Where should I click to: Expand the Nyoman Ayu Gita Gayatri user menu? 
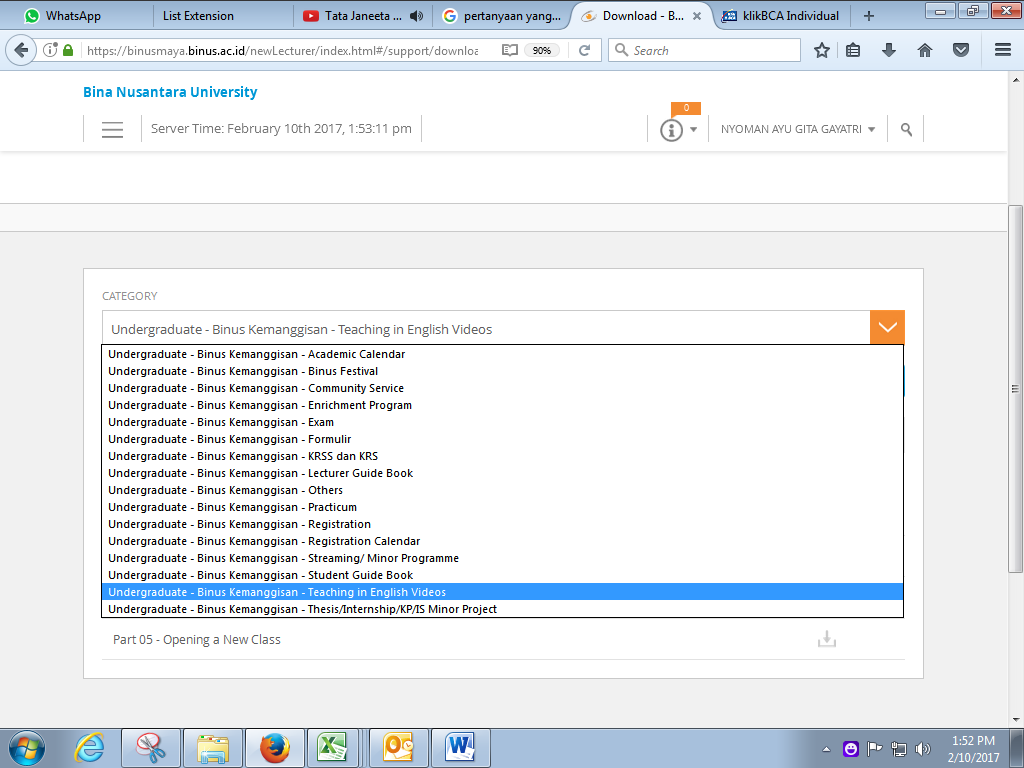[x=798, y=129]
